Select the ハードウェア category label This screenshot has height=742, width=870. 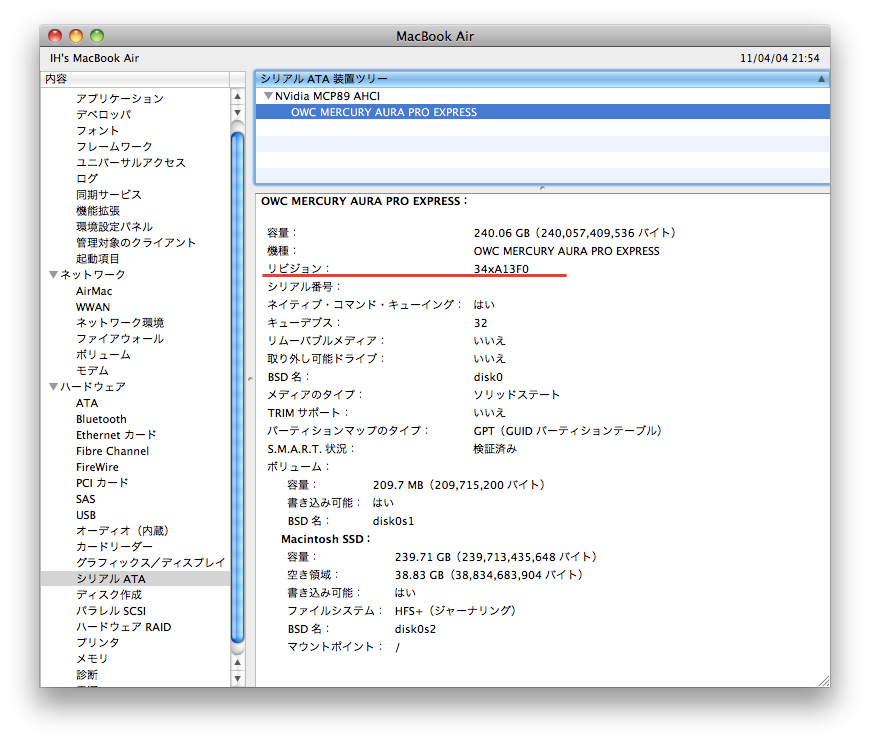click(93, 386)
